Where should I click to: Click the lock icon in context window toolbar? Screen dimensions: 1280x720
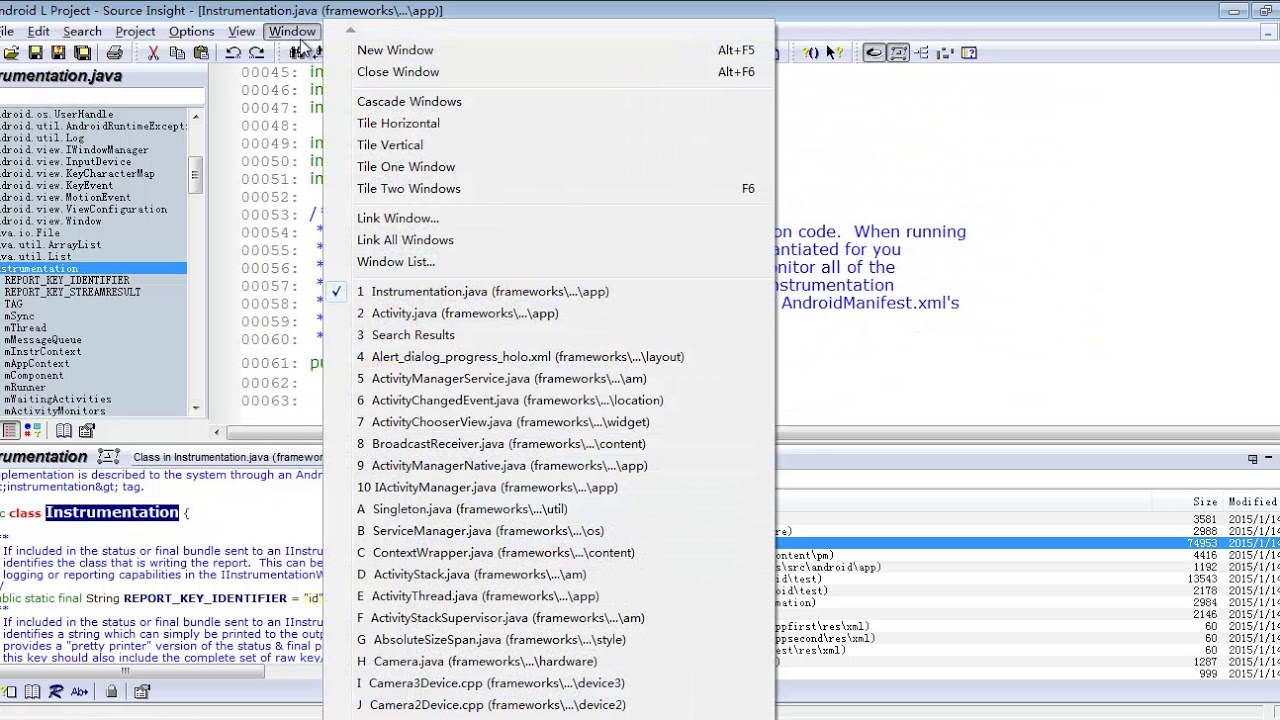click(111, 691)
